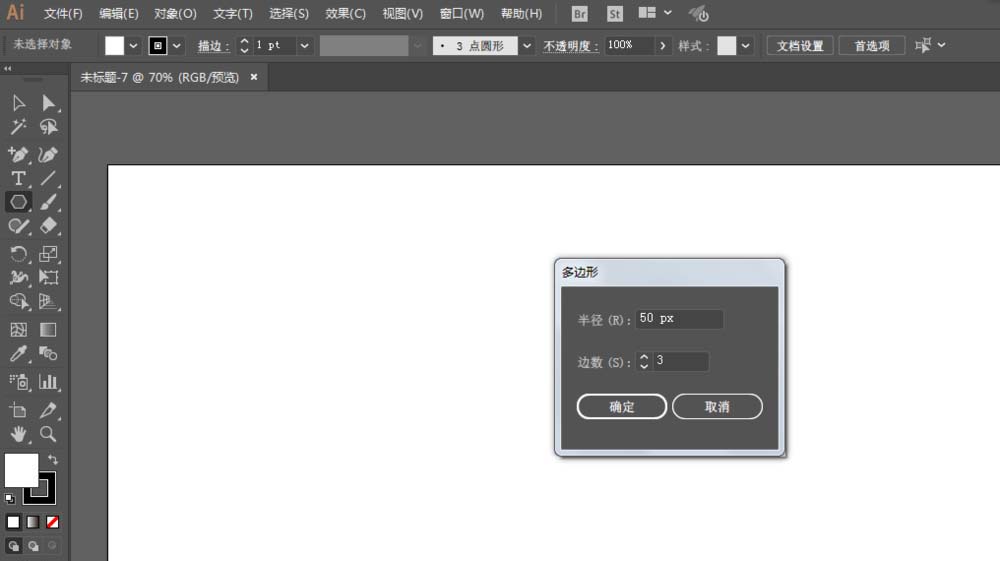
Task: Open the 对象(O) menu
Action: (x=175, y=13)
